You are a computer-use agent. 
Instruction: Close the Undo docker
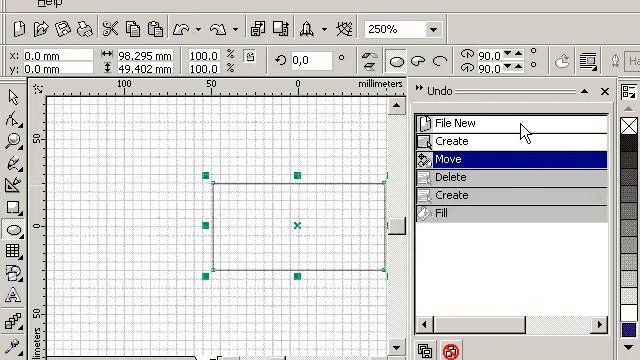pyautogui.click(x=605, y=91)
